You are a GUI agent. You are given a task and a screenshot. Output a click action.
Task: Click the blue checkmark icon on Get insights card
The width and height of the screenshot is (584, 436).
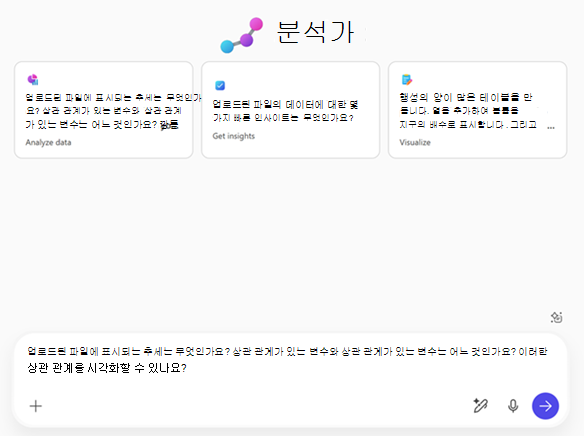[220, 86]
